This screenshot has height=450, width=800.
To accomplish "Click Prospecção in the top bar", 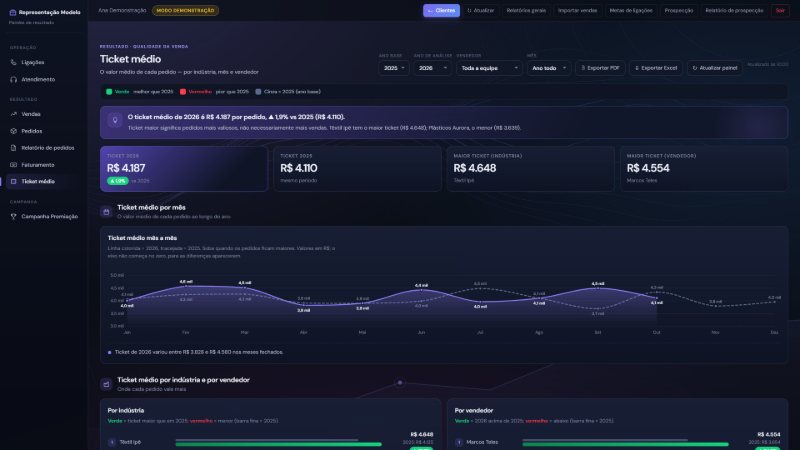I will tap(679, 11).
